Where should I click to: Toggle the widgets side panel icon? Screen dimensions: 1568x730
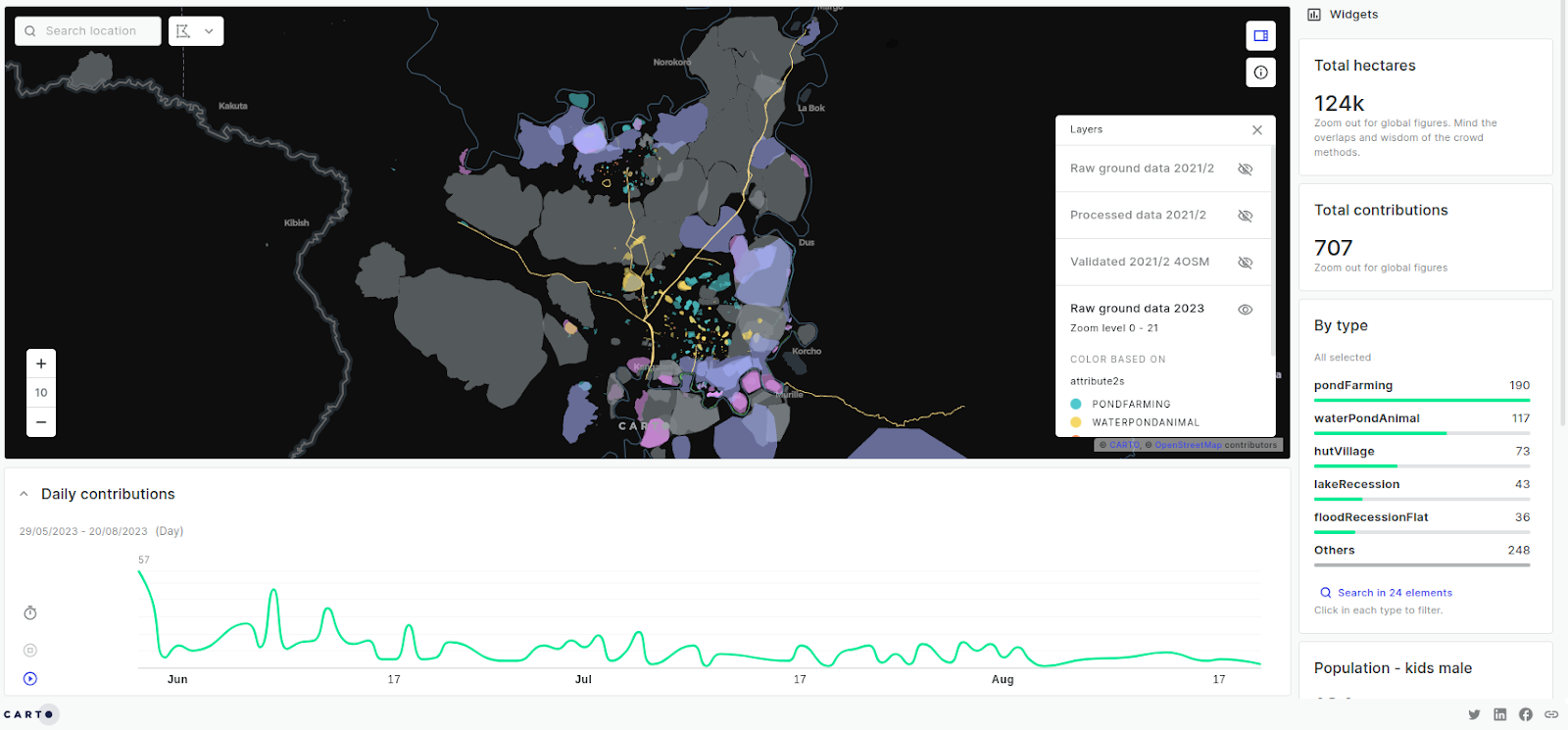1260,36
